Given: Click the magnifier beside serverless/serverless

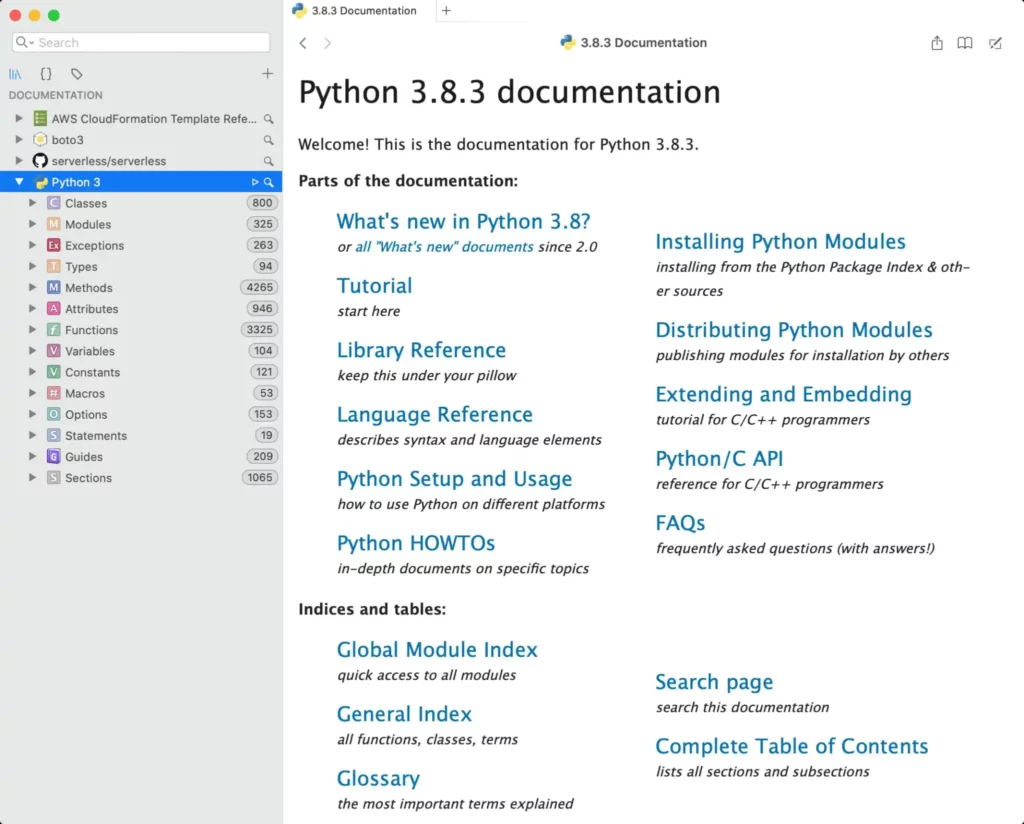Looking at the screenshot, I should [268, 161].
